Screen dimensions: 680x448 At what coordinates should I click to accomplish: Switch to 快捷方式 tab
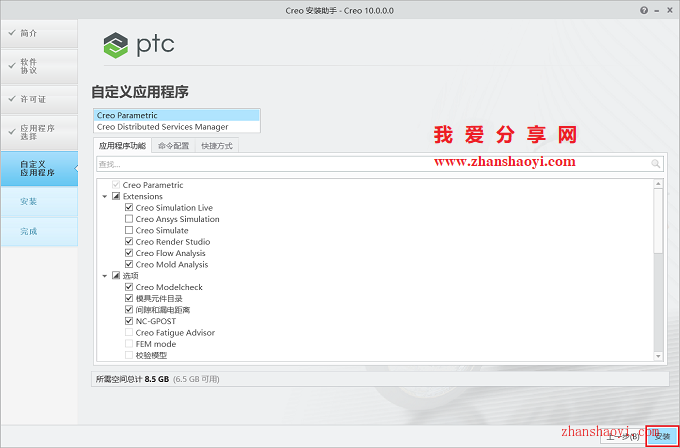[217, 146]
